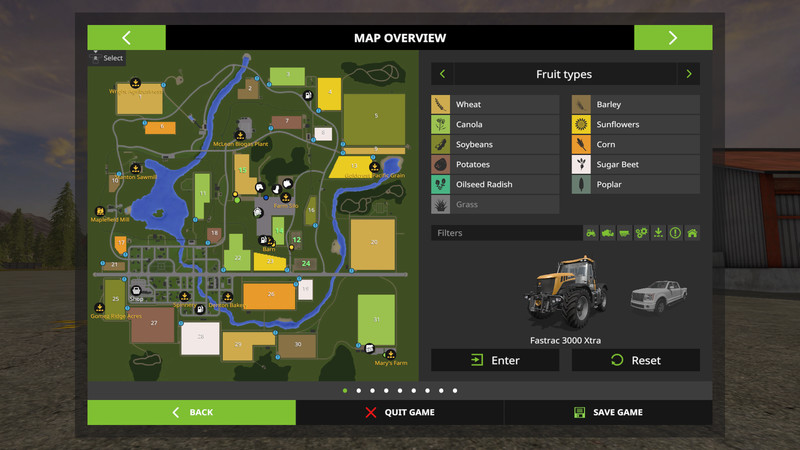Click Quit Game in bottom bar
Image resolution: width=800 pixels, height=450 pixels.
click(400, 412)
